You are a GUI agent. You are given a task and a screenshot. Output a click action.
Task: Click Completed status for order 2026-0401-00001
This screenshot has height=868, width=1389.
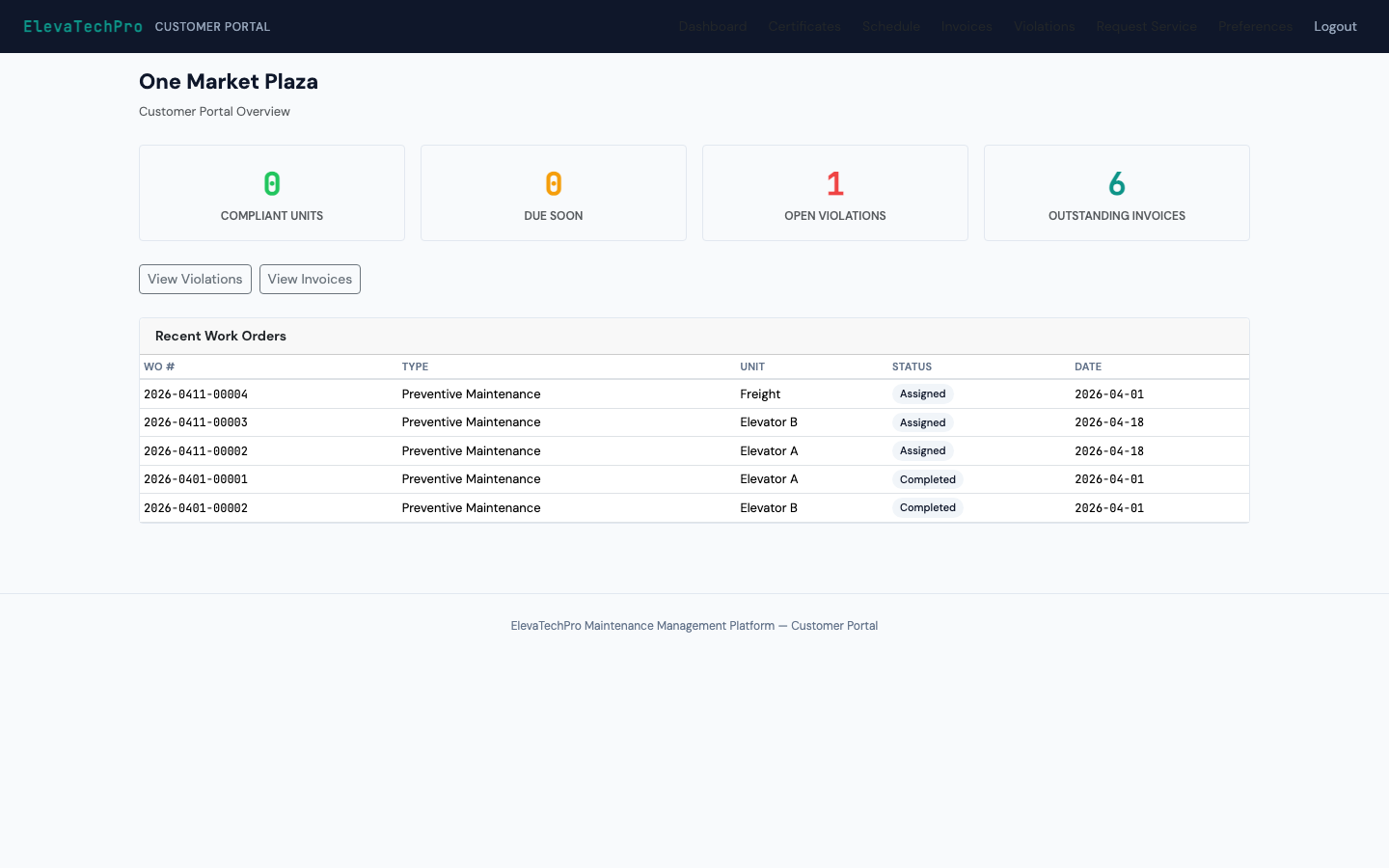(x=928, y=479)
